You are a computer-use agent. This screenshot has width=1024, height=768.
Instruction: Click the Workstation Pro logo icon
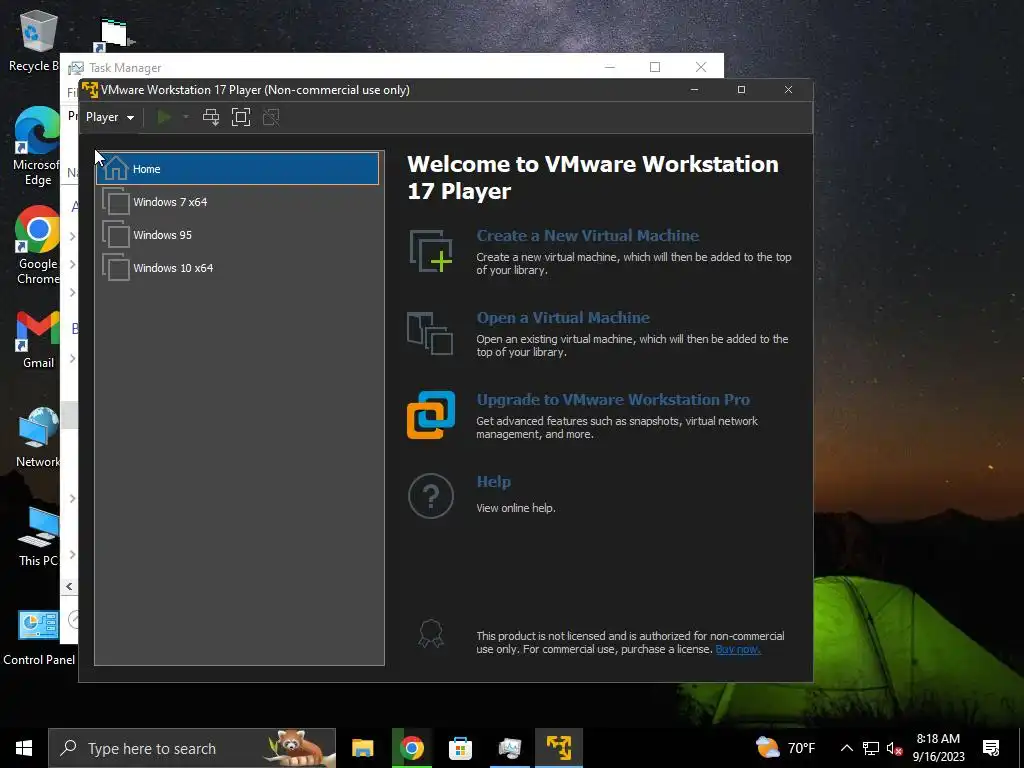tap(431, 415)
